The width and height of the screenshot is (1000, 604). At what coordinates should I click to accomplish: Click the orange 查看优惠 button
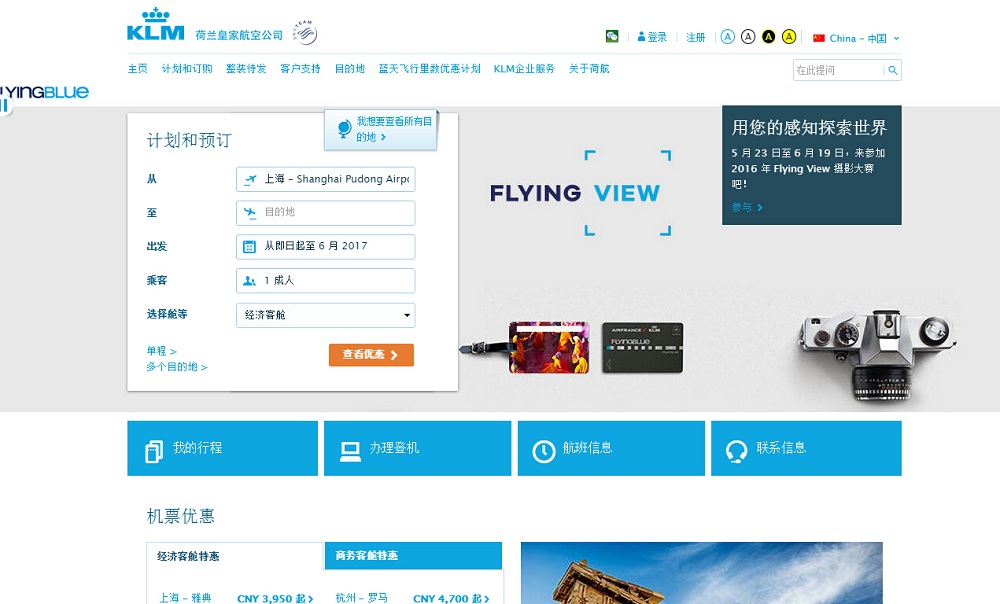click(371, 355)
